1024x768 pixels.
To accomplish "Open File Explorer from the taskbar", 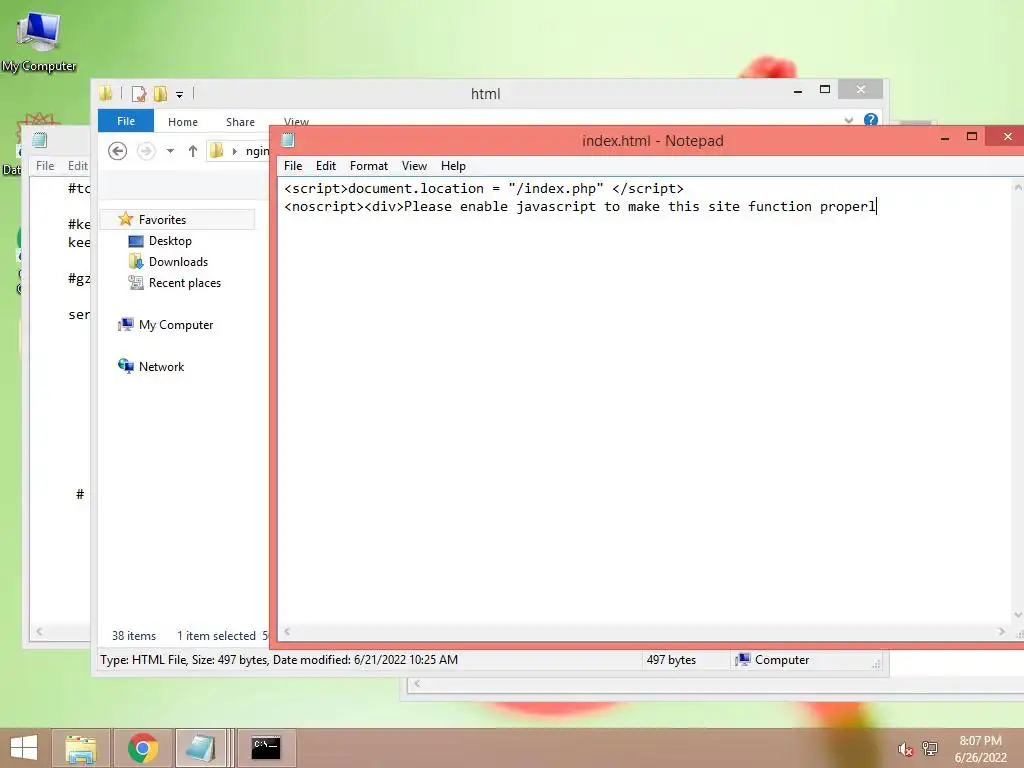I will [81, 748].
